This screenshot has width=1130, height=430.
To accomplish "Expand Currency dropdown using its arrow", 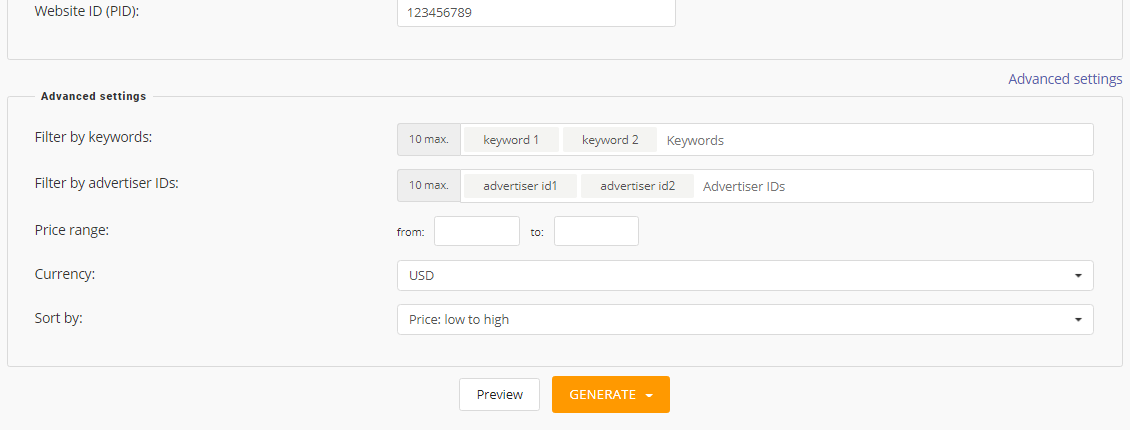I will [x=1078, y=276].
